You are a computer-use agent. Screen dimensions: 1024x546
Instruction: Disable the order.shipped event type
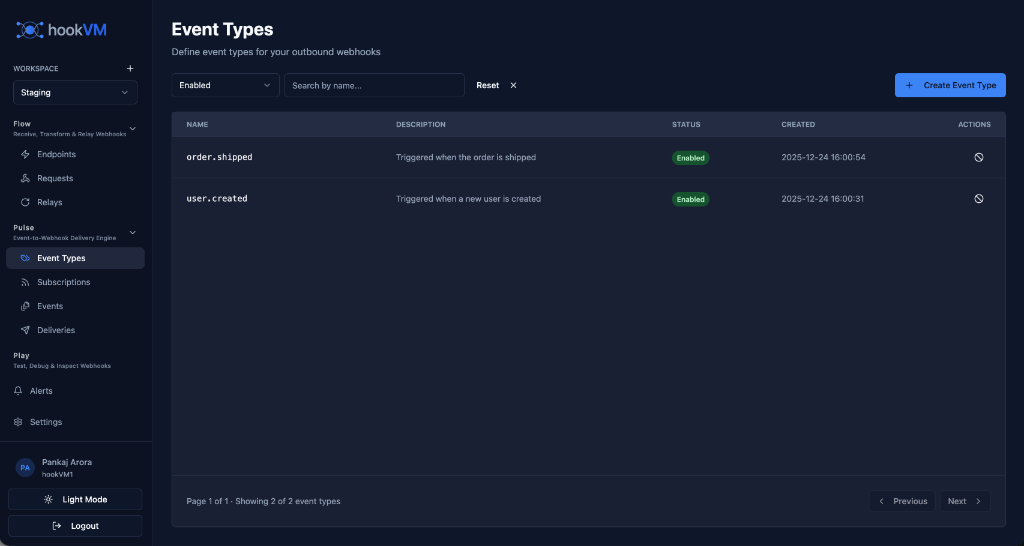978,158
